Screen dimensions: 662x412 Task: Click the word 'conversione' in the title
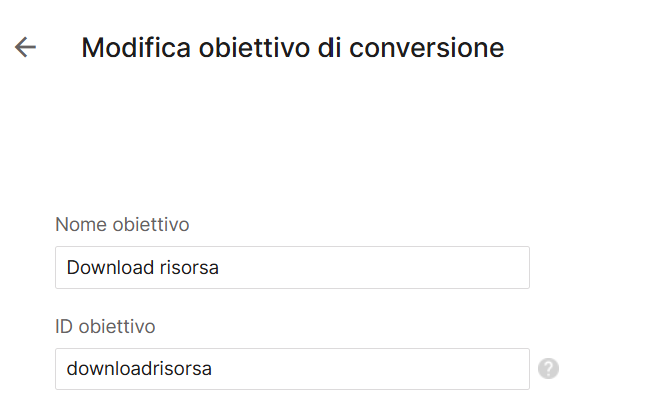426,47
